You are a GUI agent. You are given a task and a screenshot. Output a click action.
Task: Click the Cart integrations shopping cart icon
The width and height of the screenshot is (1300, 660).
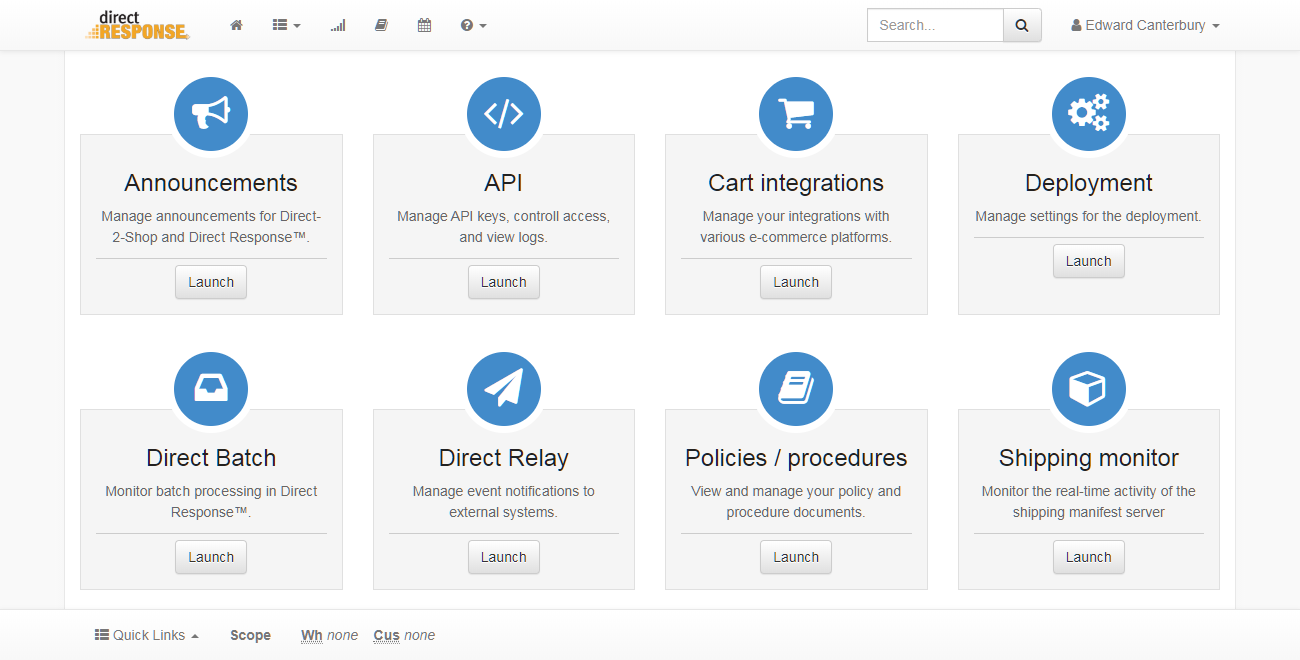(796, 114)
